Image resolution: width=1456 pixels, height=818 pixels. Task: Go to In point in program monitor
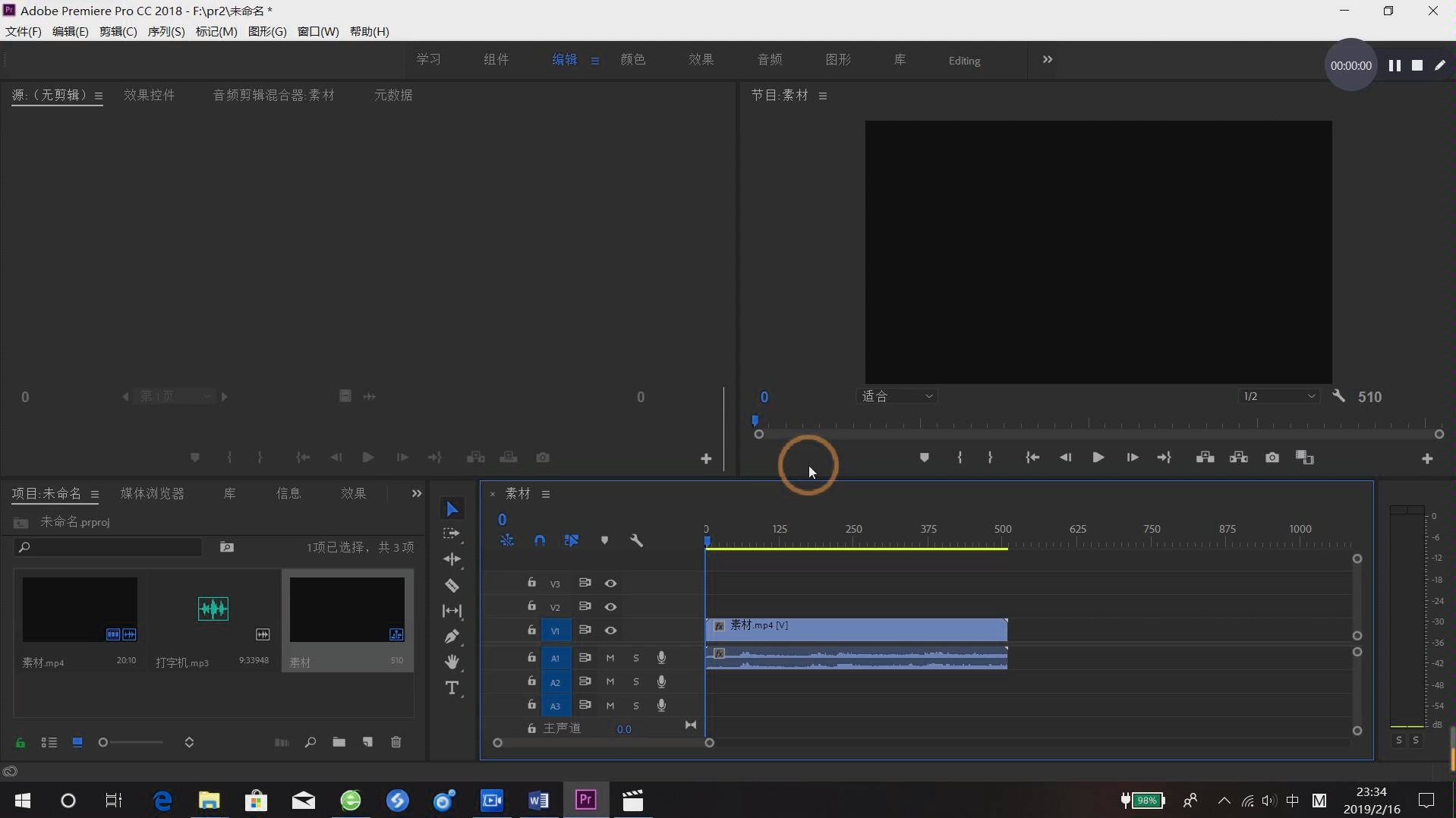(1032, 458)
